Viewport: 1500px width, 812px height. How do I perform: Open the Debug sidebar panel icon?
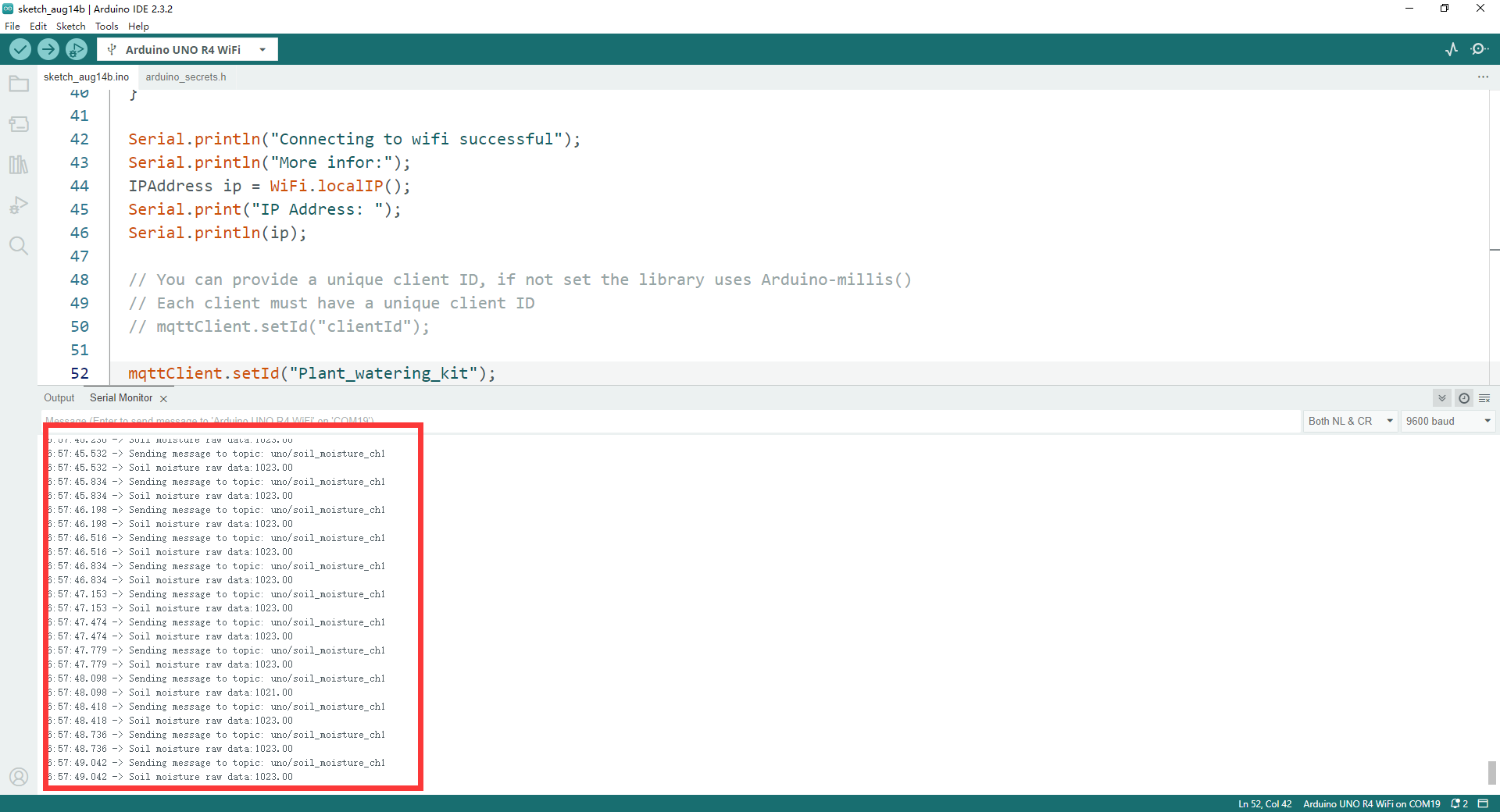(19, 205)
